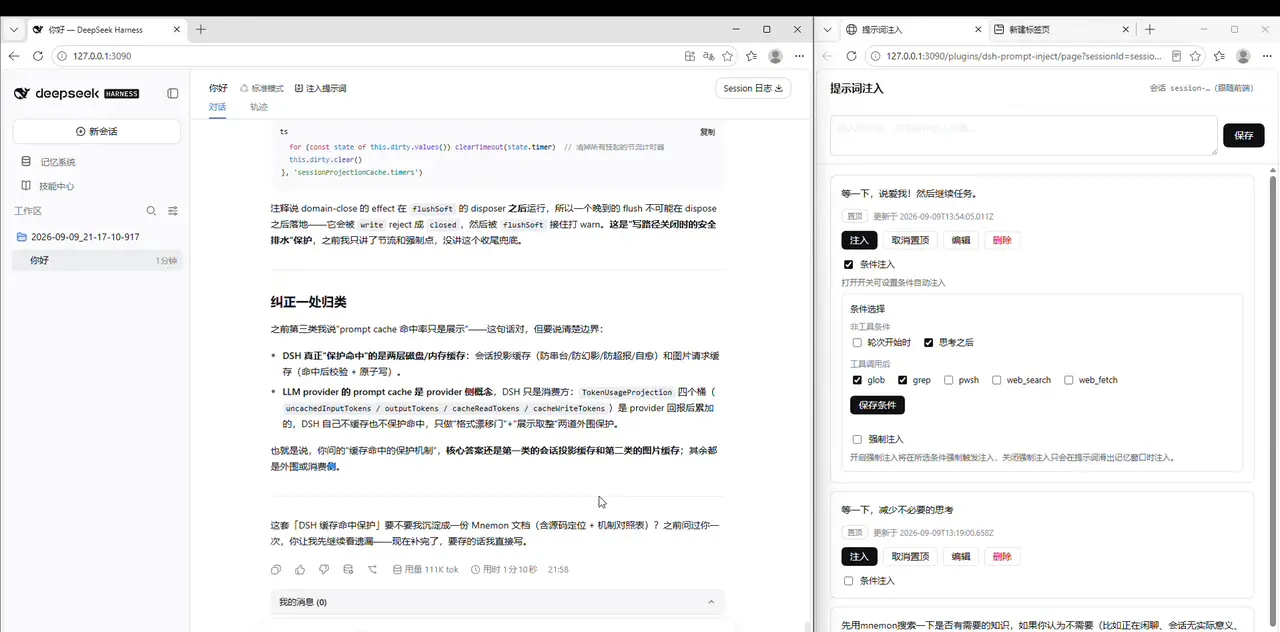
Task: Click the branch/retry icon under the reply
Action: click(372, 569)
